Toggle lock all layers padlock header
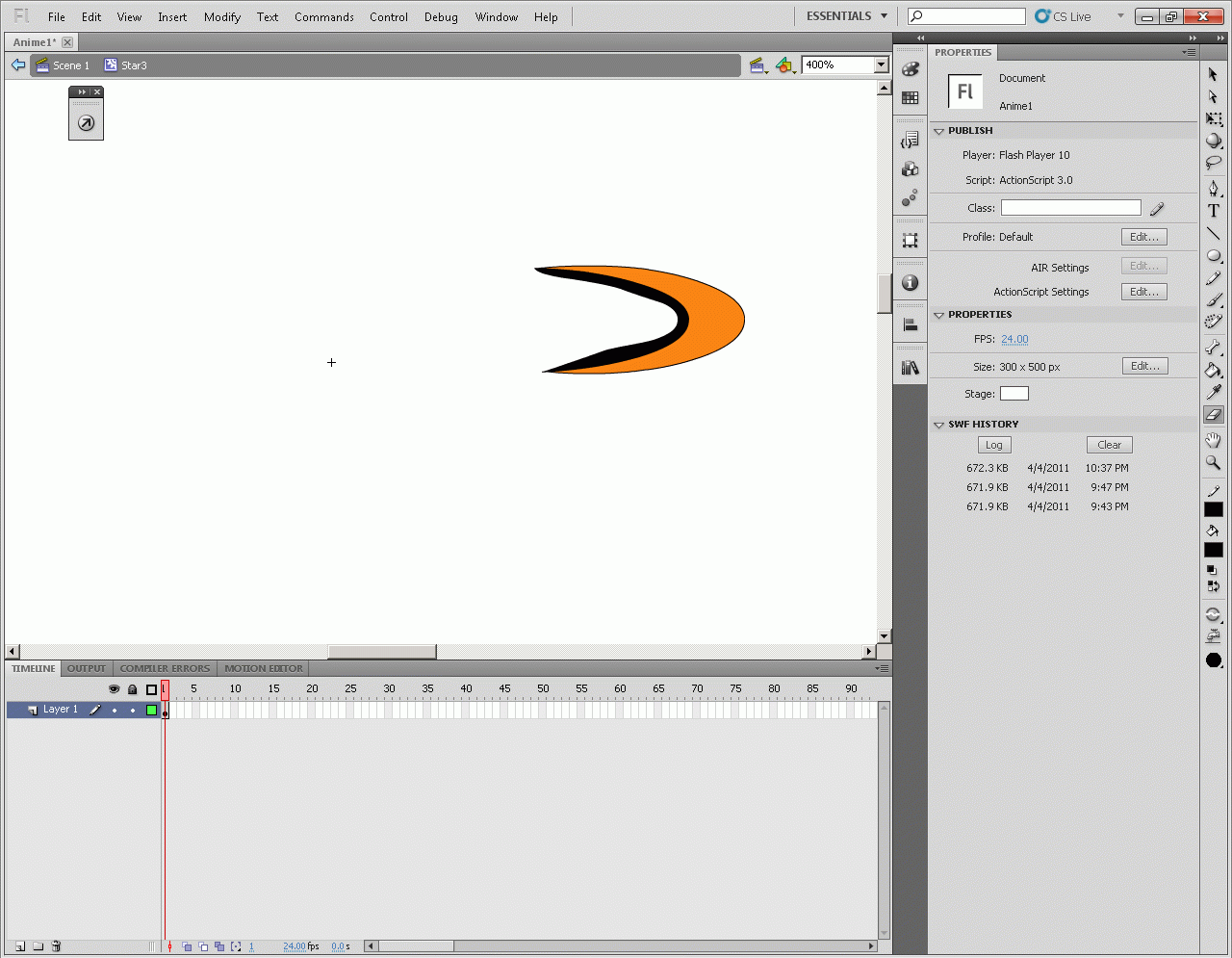Image resolution: width=1232 pixels, height=958 pixels. (x=133, y=689)
